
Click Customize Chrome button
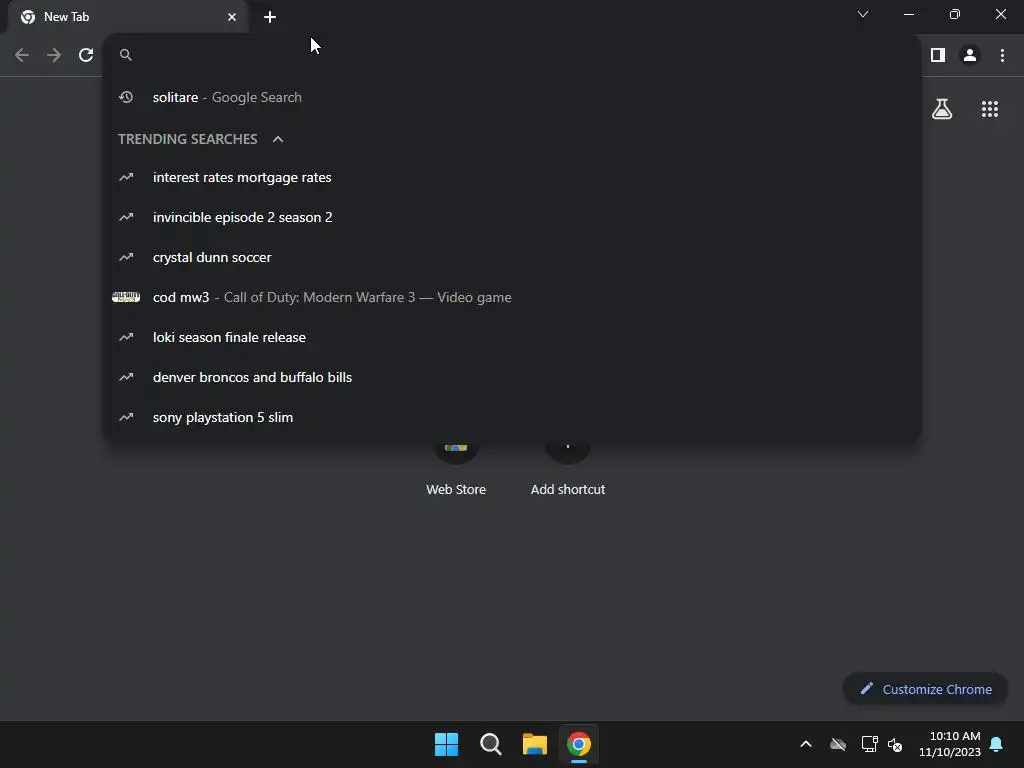tap(925, 689)
